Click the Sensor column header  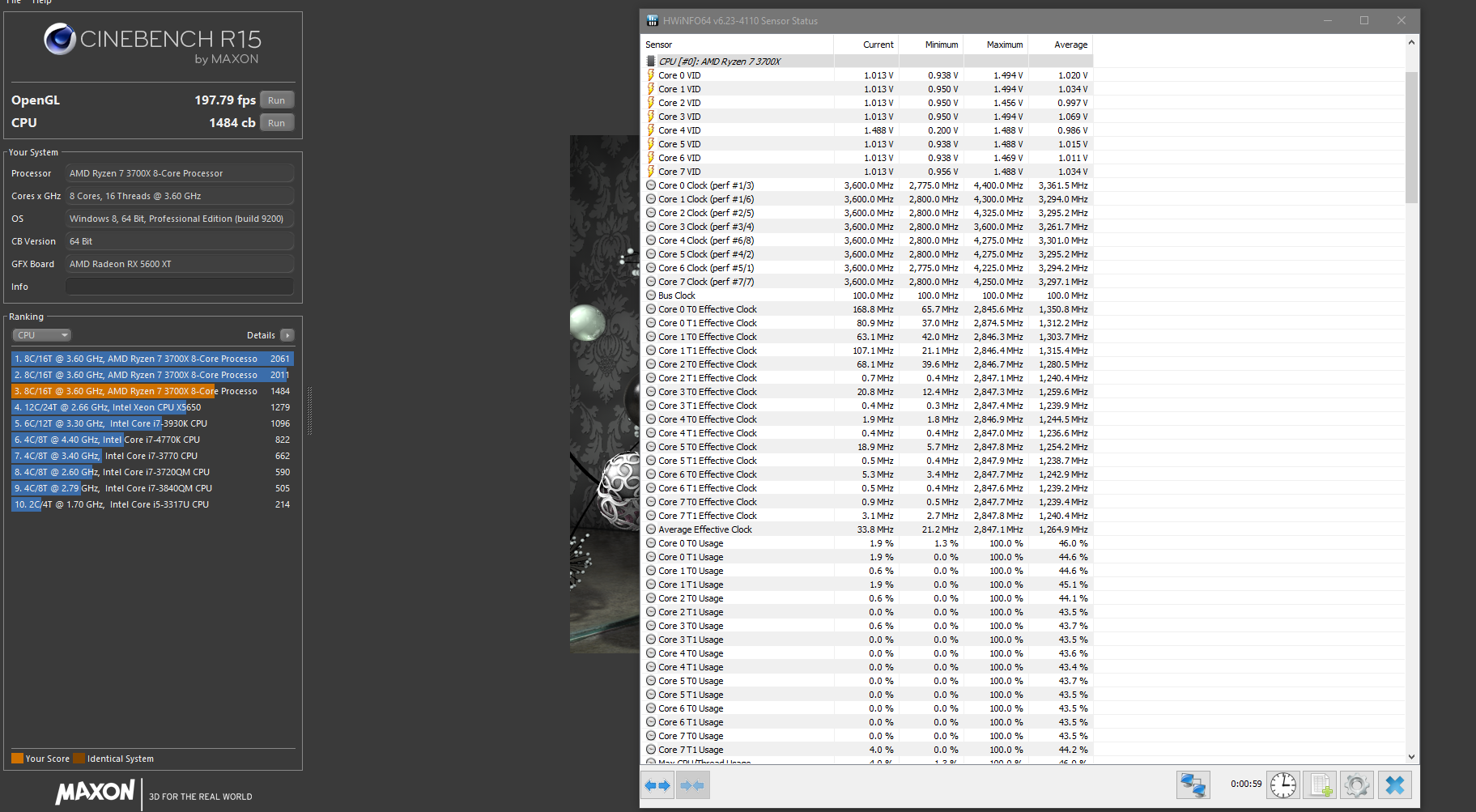[x=737, y=45]
